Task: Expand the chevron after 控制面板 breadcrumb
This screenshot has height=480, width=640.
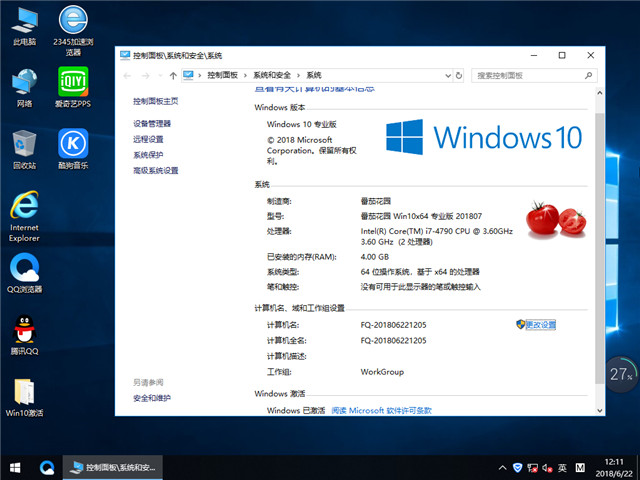Action: coord(245,76)
